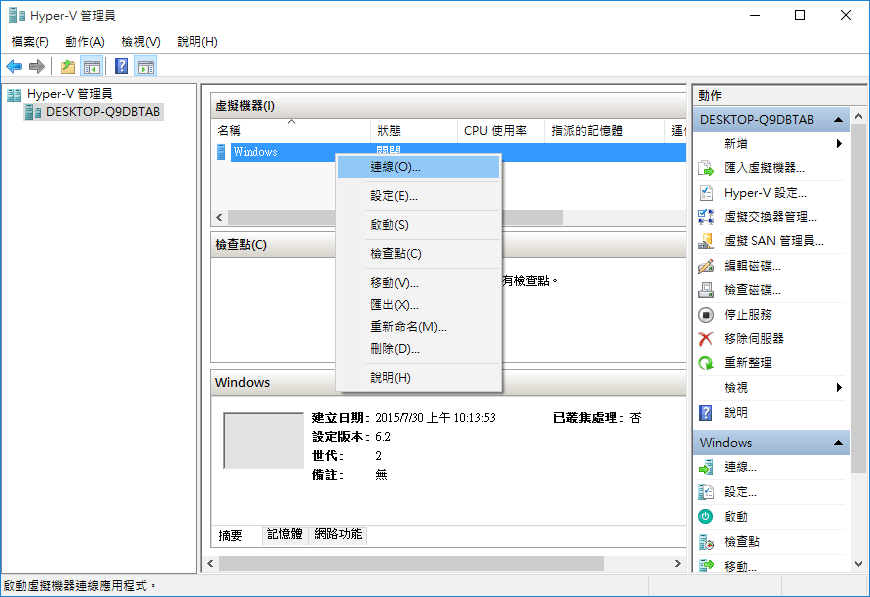Click the 虛擬交換器管理 switch icon
870x597 pixels.
(x=706, y=216)
